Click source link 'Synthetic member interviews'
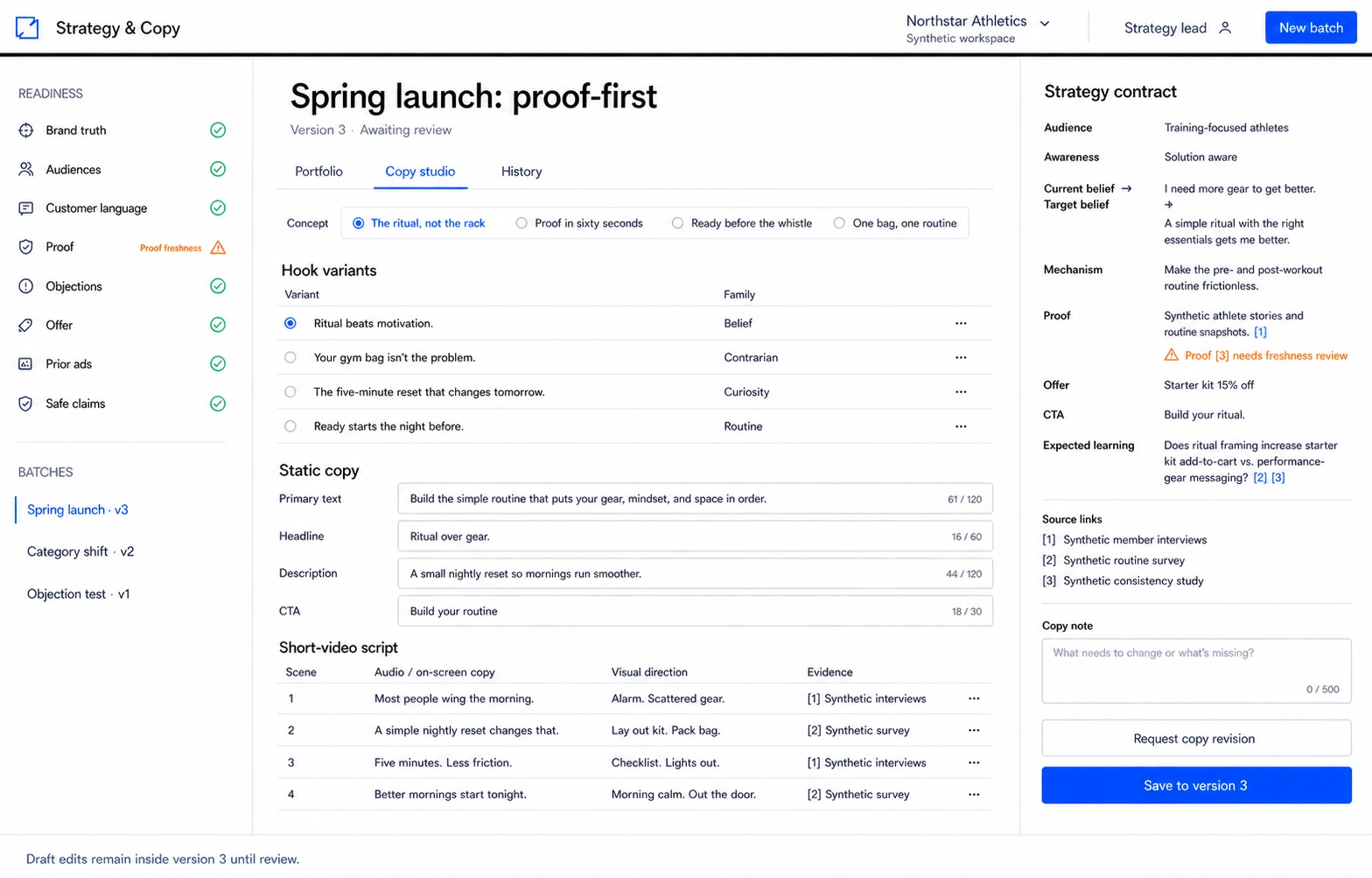 1135,540
